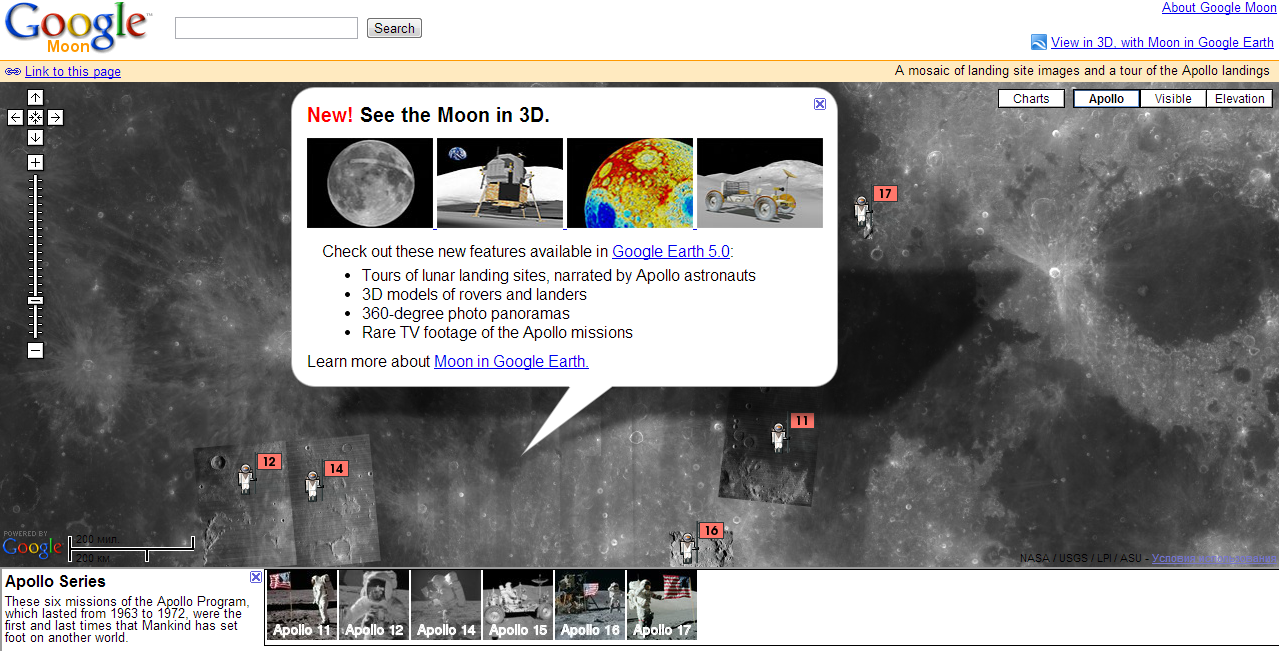1279x651 pixels.
Task: Select the Apollo 11 mission thumbnail
Action: point(302,605)
